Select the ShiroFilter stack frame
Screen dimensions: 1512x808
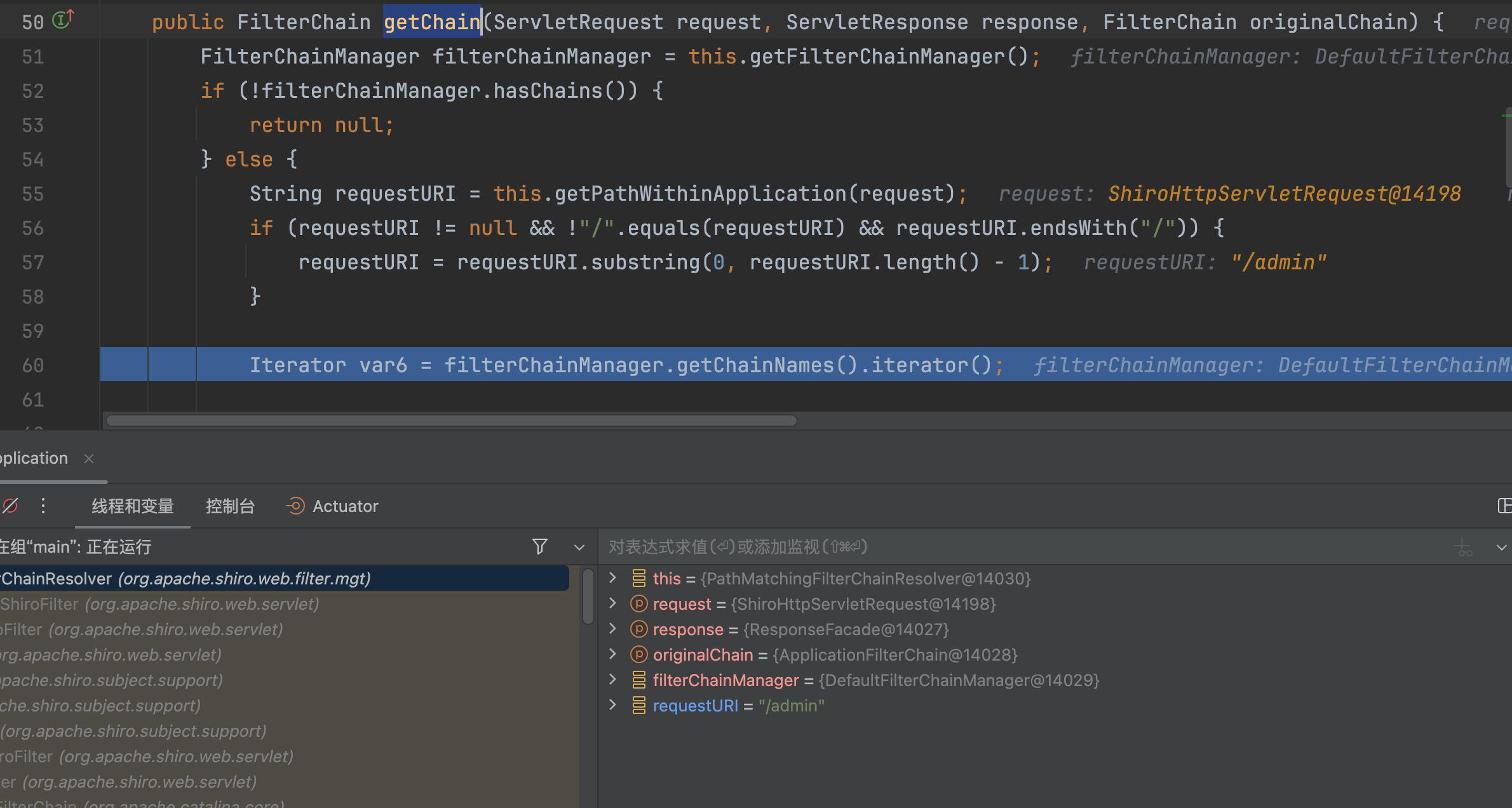tap(159, 604)
